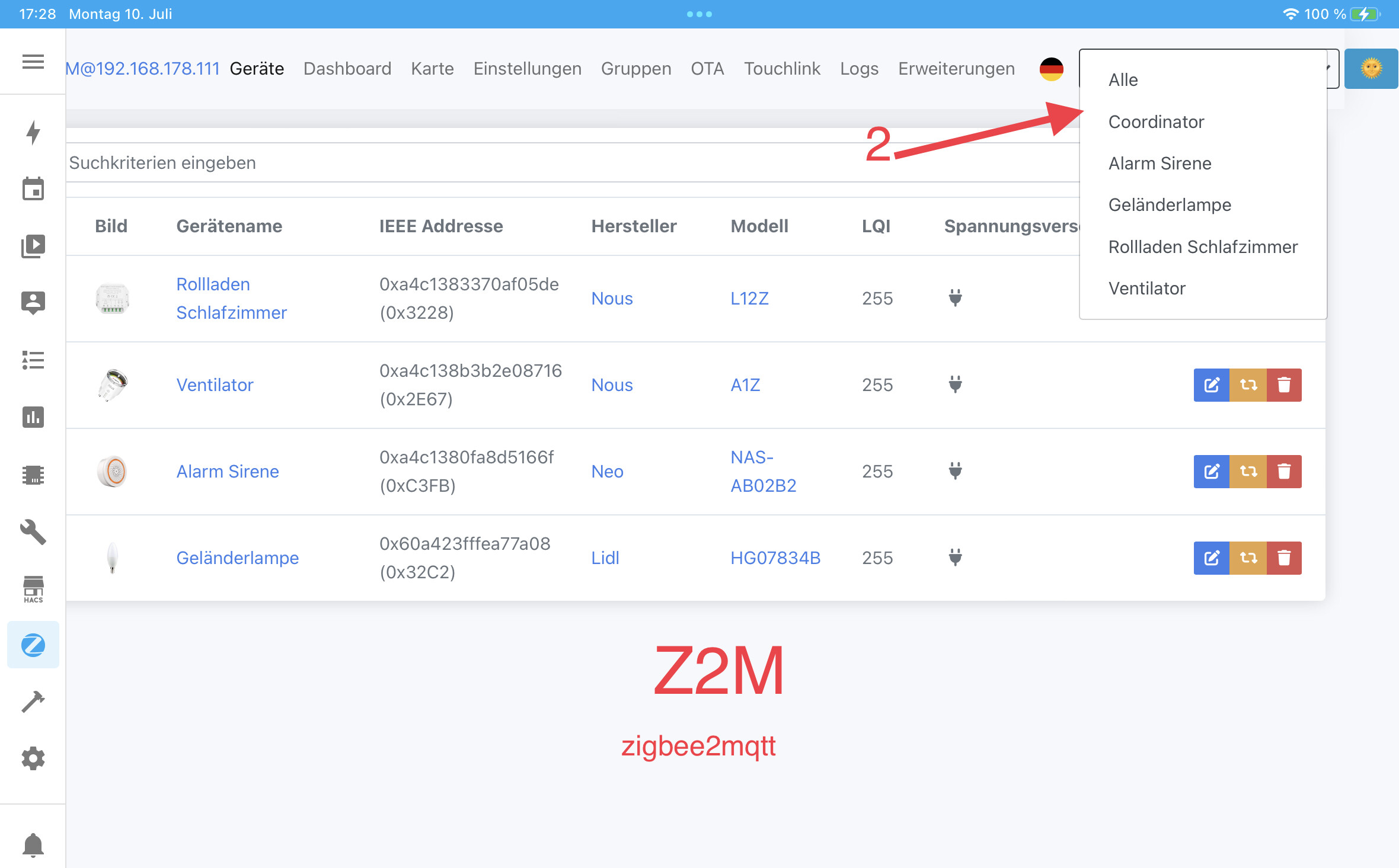Open notifications bell icon

(x=33, y=844)
